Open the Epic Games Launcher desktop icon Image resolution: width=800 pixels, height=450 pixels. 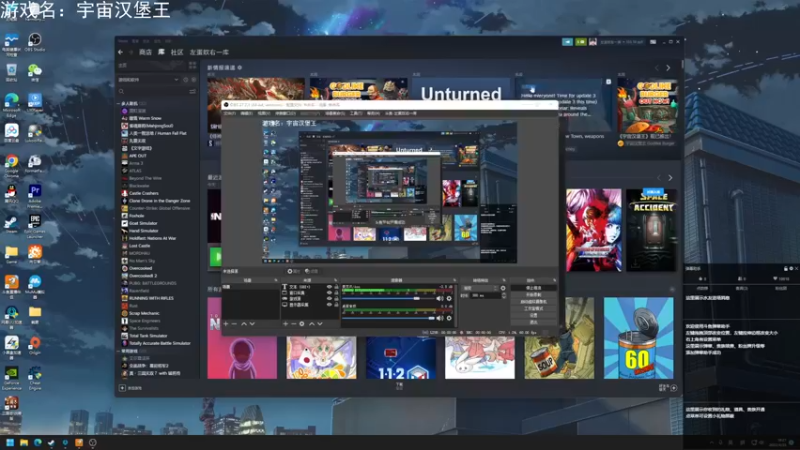tap(35, 225)
